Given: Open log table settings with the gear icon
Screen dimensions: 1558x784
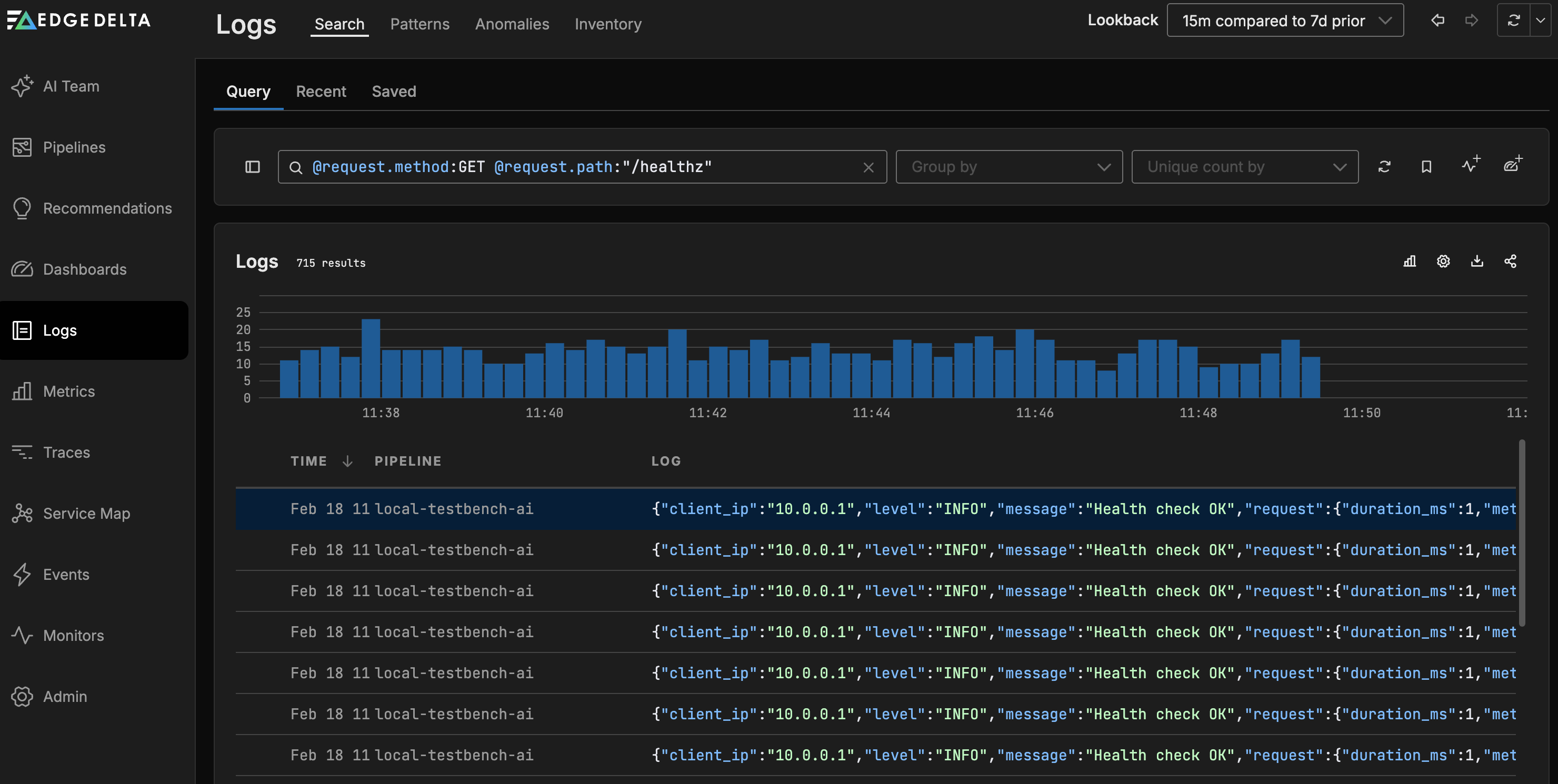Looking at the screenshot, I should pyautogui.click(x=1443, y=261).
